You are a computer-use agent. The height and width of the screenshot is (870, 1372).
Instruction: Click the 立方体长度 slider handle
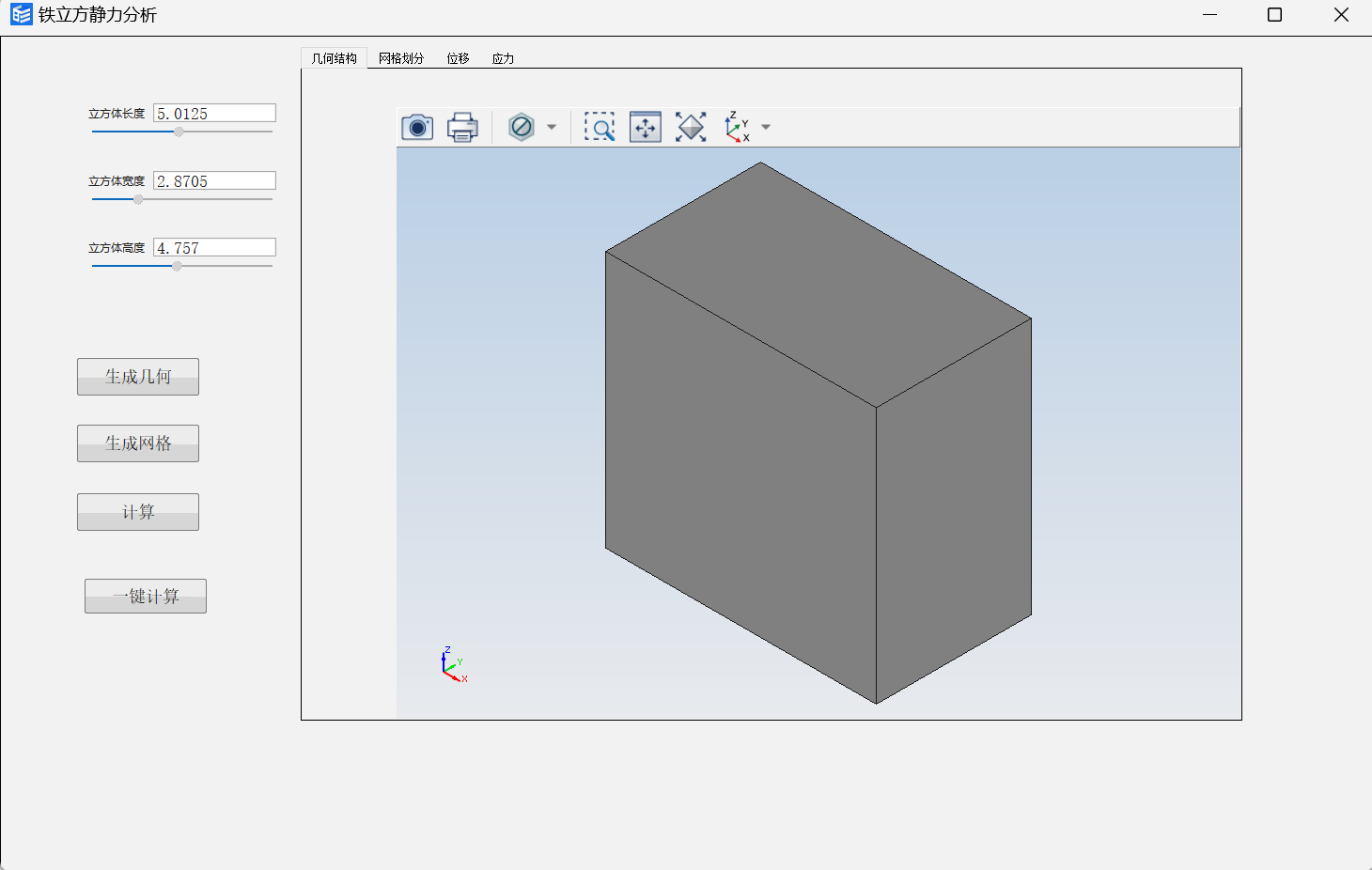point(179,132)
